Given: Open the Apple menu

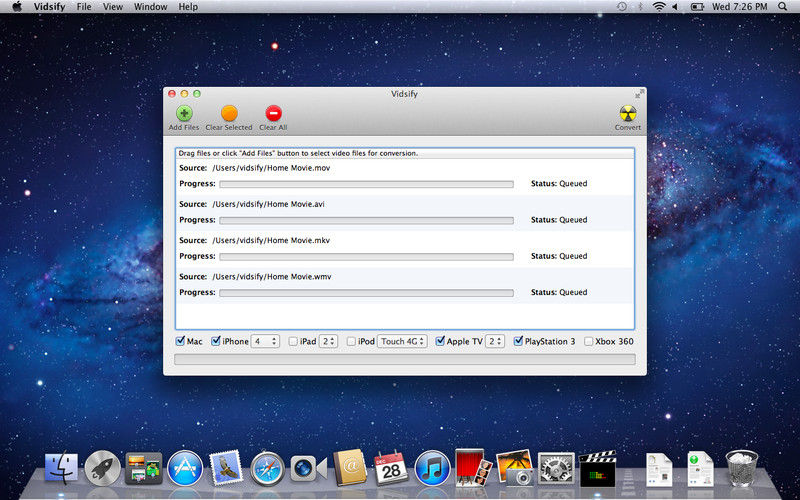Looking at the screenshot, I should tap(17, 7).
